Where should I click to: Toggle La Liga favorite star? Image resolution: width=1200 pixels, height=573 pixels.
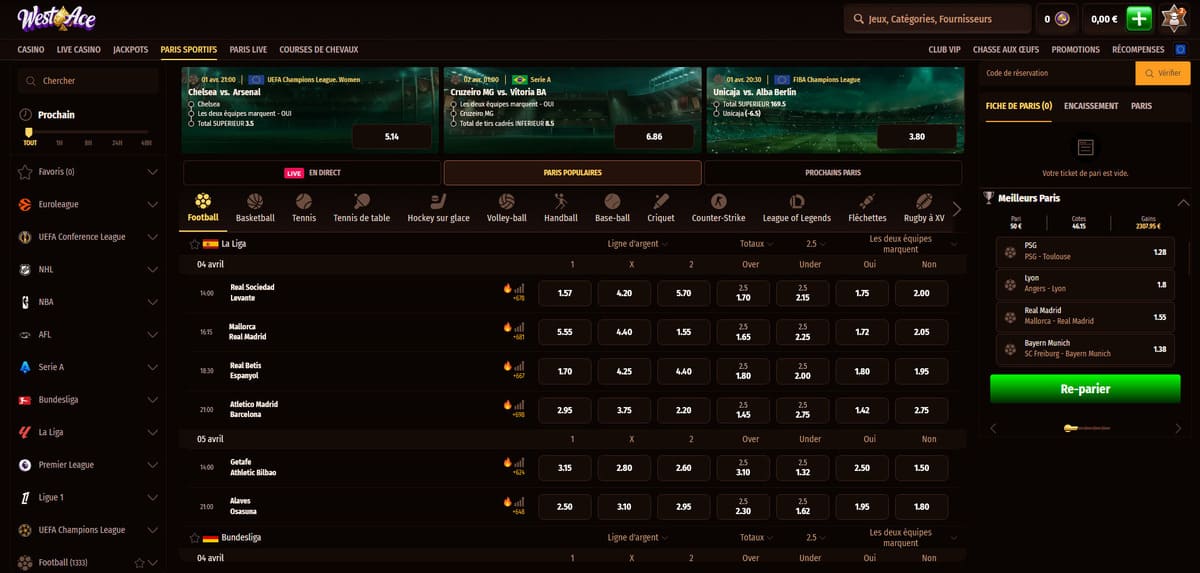pos(195,244)
